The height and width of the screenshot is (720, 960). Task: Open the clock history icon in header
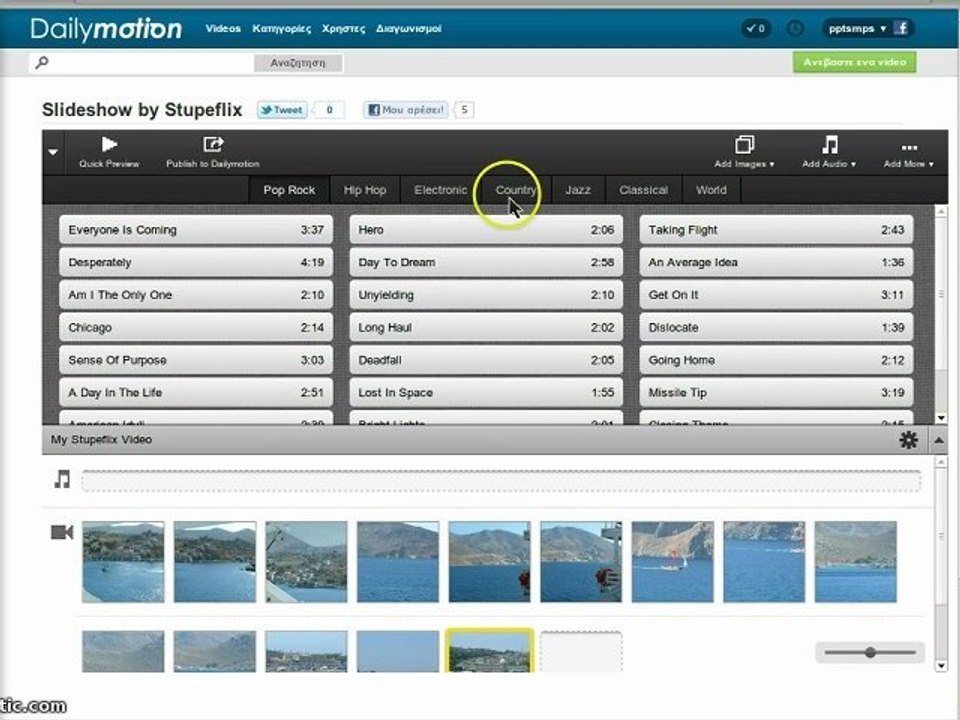(x=795, y=28)
